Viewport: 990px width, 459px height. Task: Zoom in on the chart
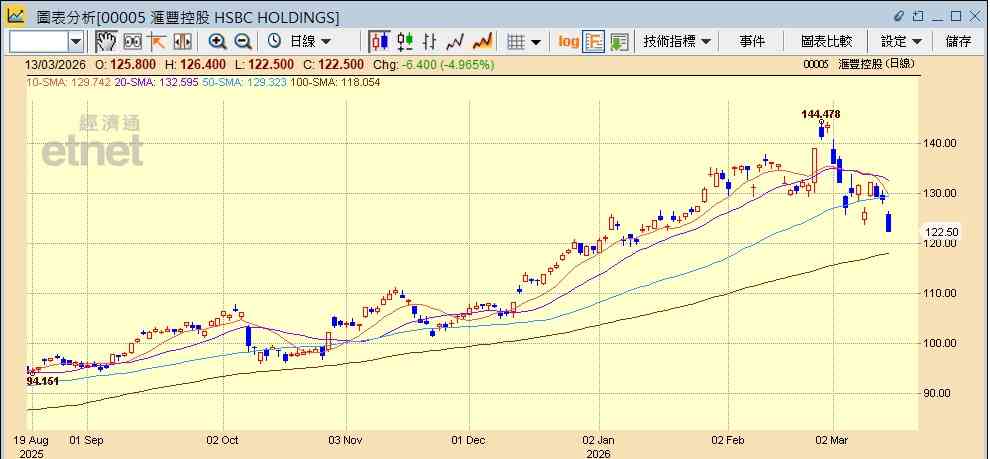[218, 42]
